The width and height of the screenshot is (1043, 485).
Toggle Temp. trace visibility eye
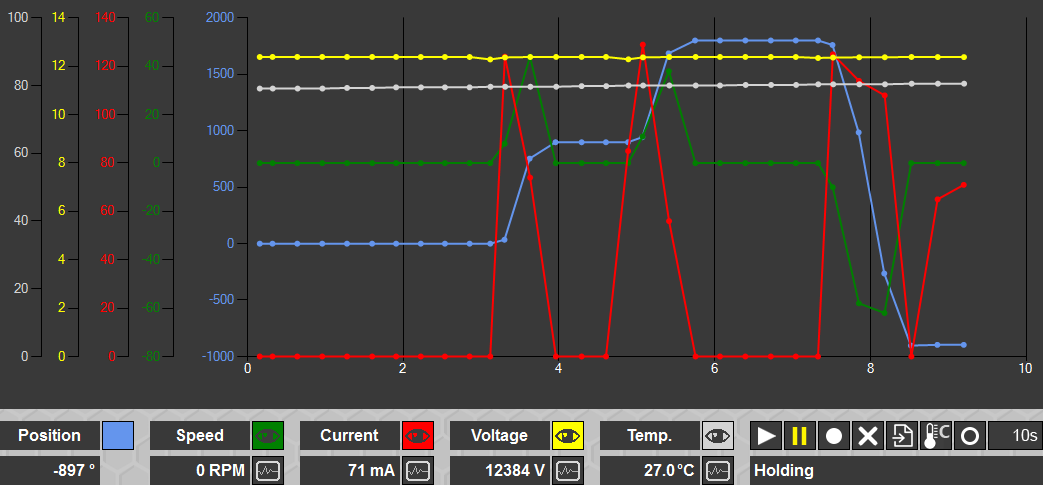point(718,436)
